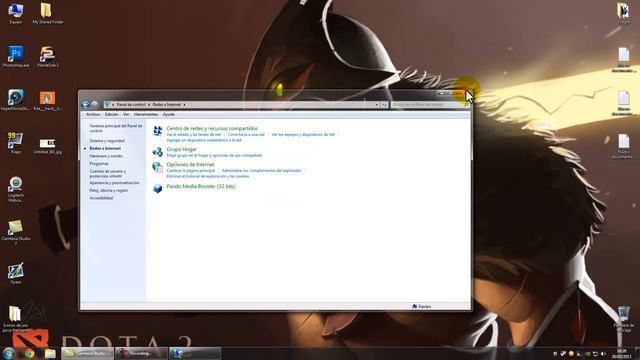The image size is (640, 360).
Task: Select the Camtasia Studio desktop shortcut
Action: point(16,233)
